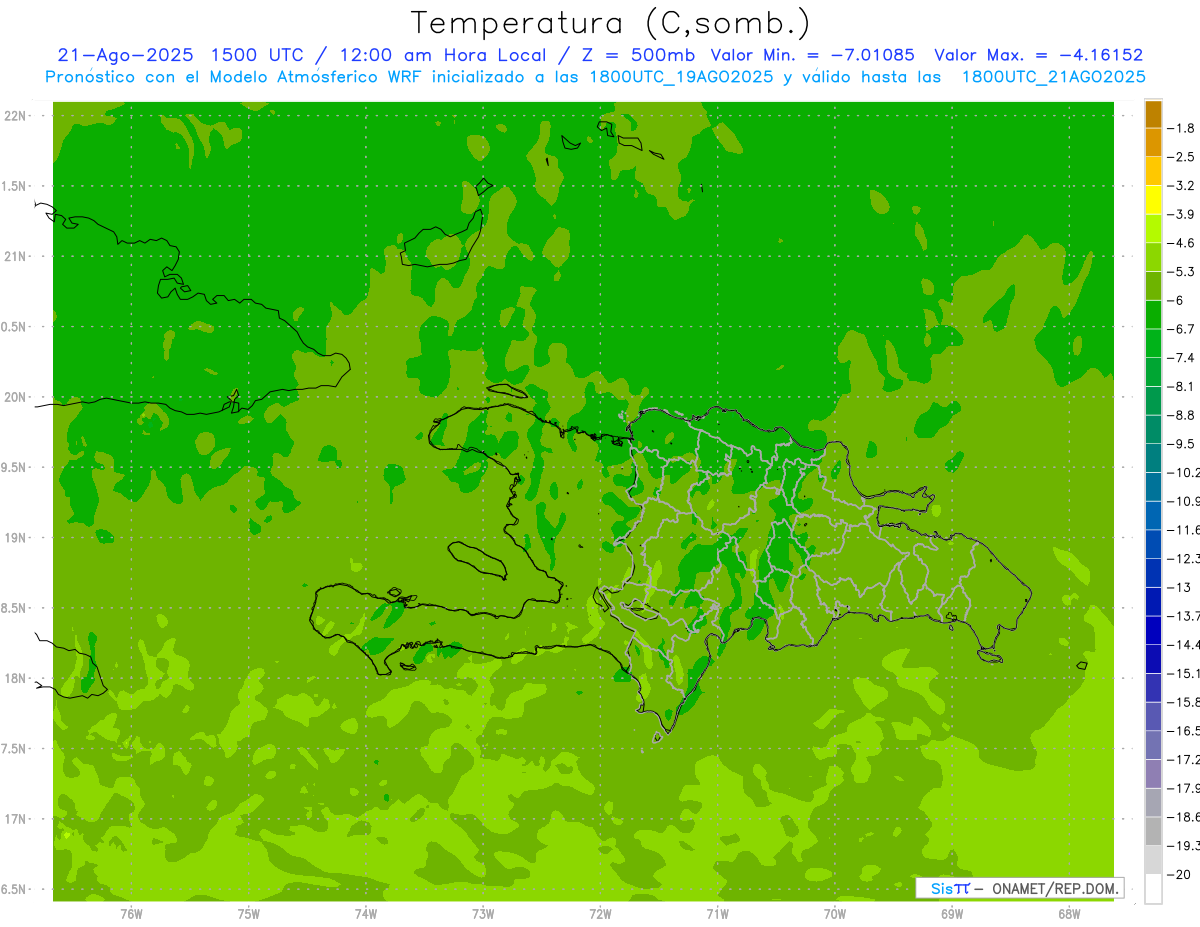Click the '22N' latitude label
This screenshot has height=927, width=1200.
click(x=17, y=116)
